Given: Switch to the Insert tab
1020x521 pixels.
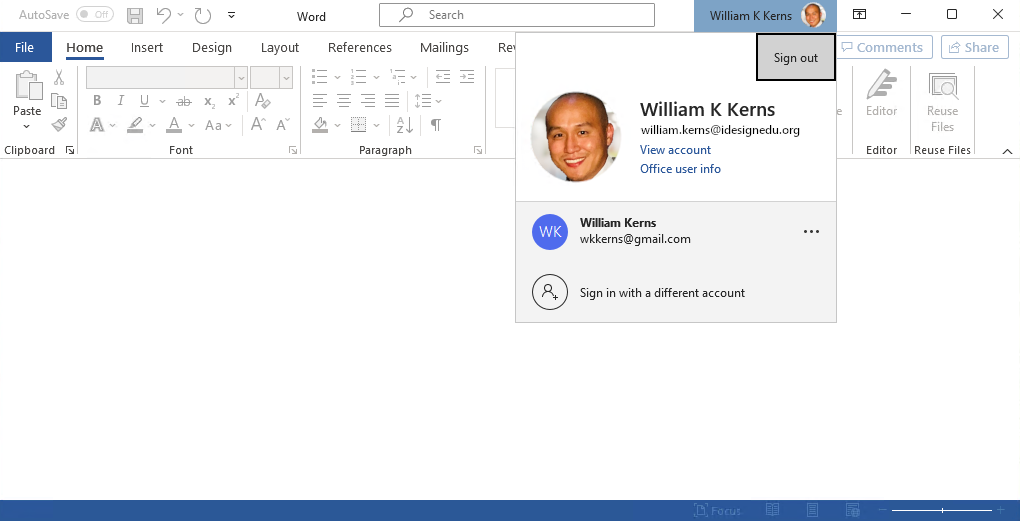Looking at the screenshot, I should tap(147, 47).
